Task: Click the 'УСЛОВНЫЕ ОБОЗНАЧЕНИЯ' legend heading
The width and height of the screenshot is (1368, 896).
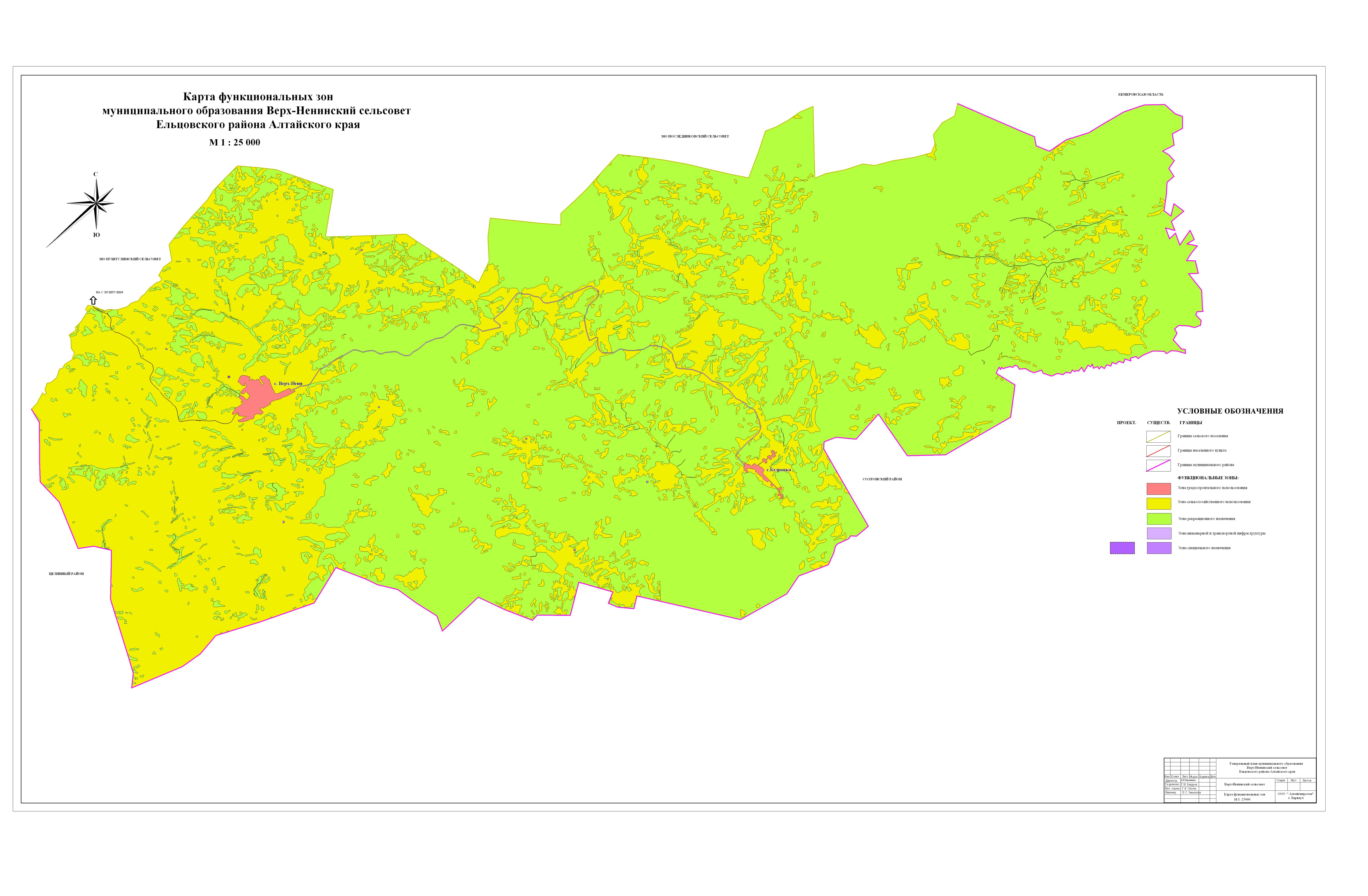Action: (1230, 411)
